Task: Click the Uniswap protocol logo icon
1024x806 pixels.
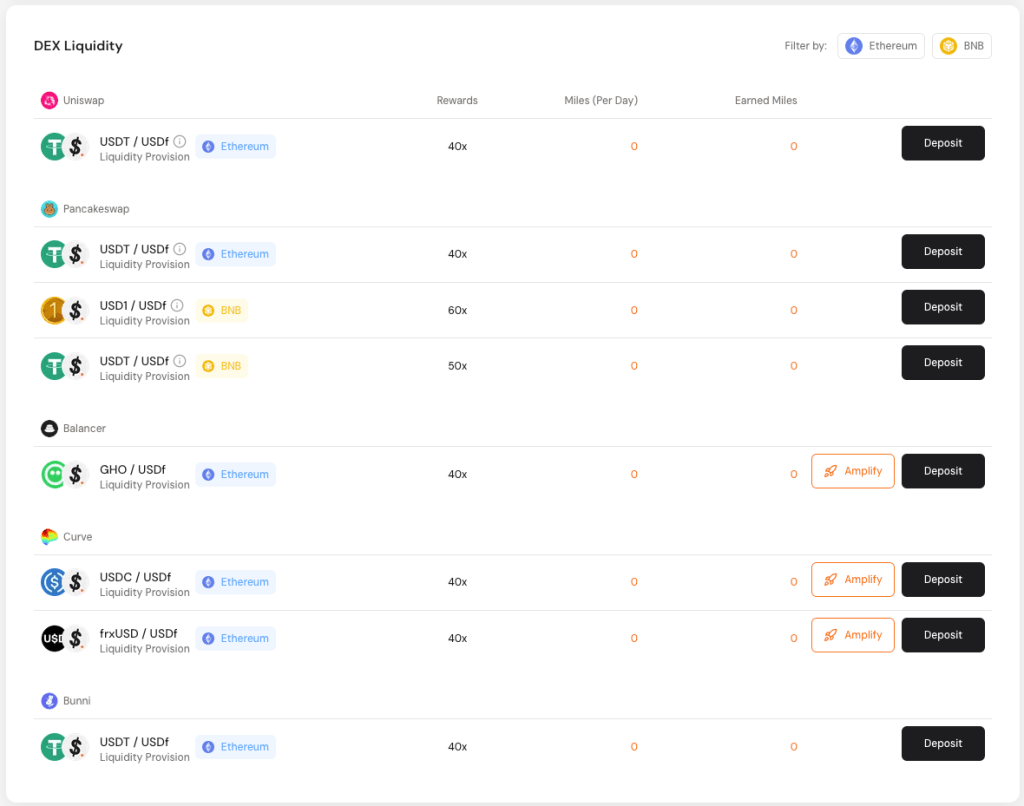Action: [x=49, y=100]
